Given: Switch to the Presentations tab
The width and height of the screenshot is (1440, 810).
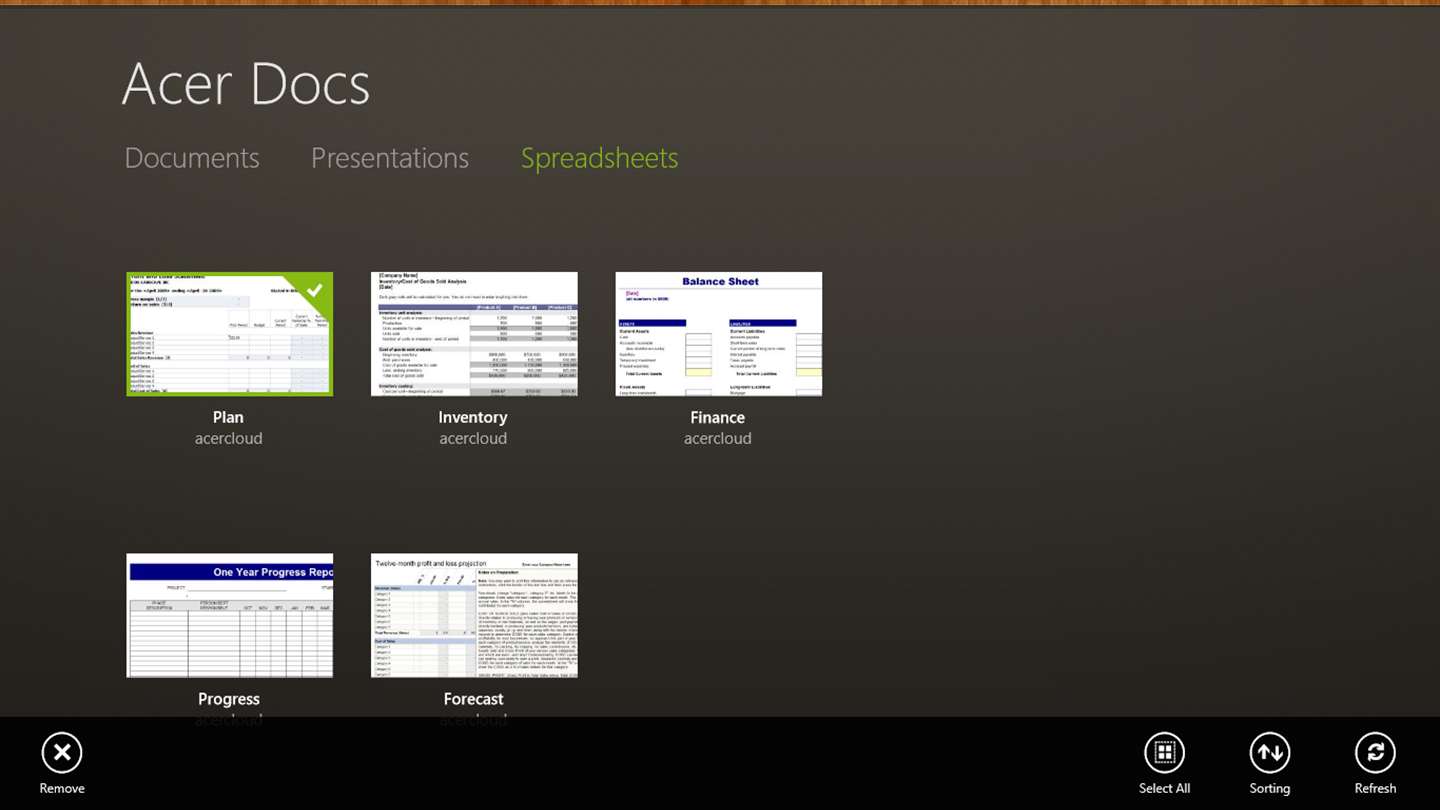Looking at the screenshot, I should click(390, 158).
